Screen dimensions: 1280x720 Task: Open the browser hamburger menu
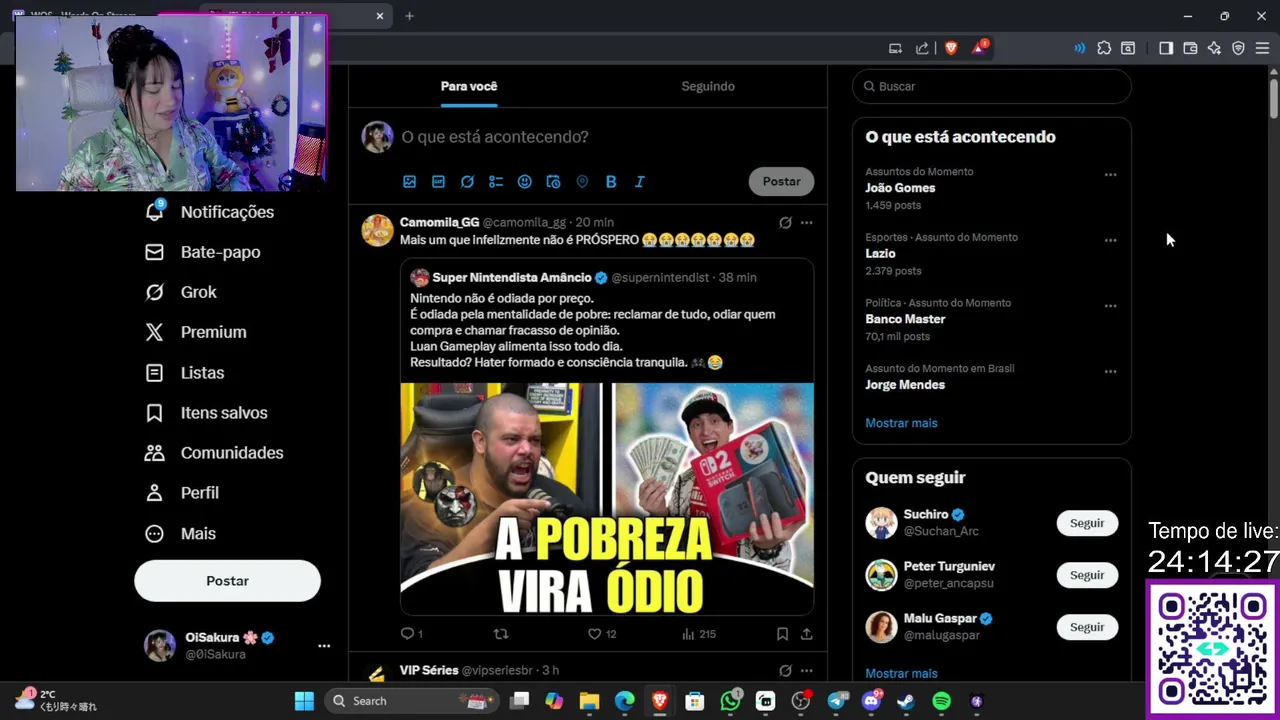coord(1262,48)
